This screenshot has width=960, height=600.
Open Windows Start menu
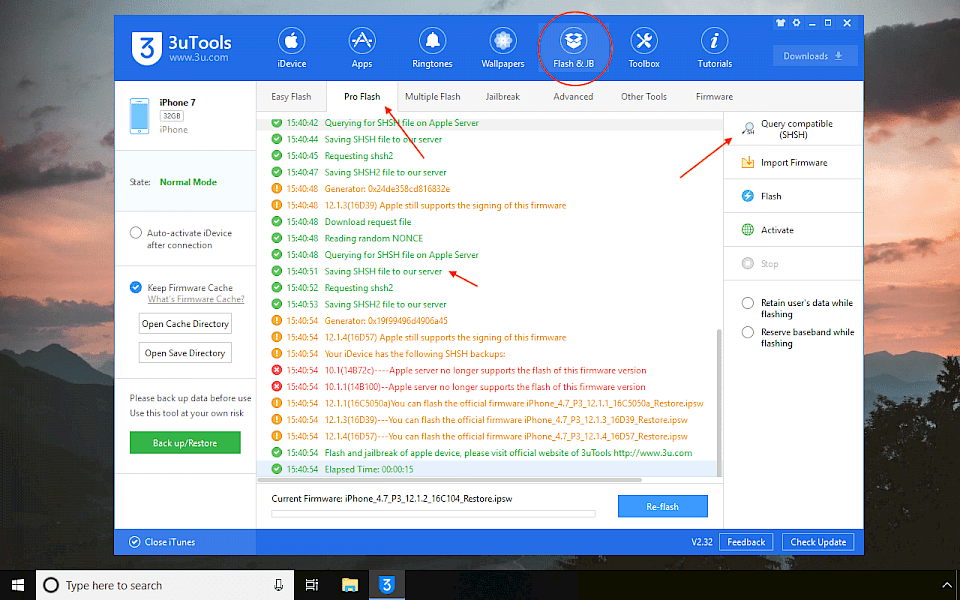pyautogui.click(x=18, y=585)
